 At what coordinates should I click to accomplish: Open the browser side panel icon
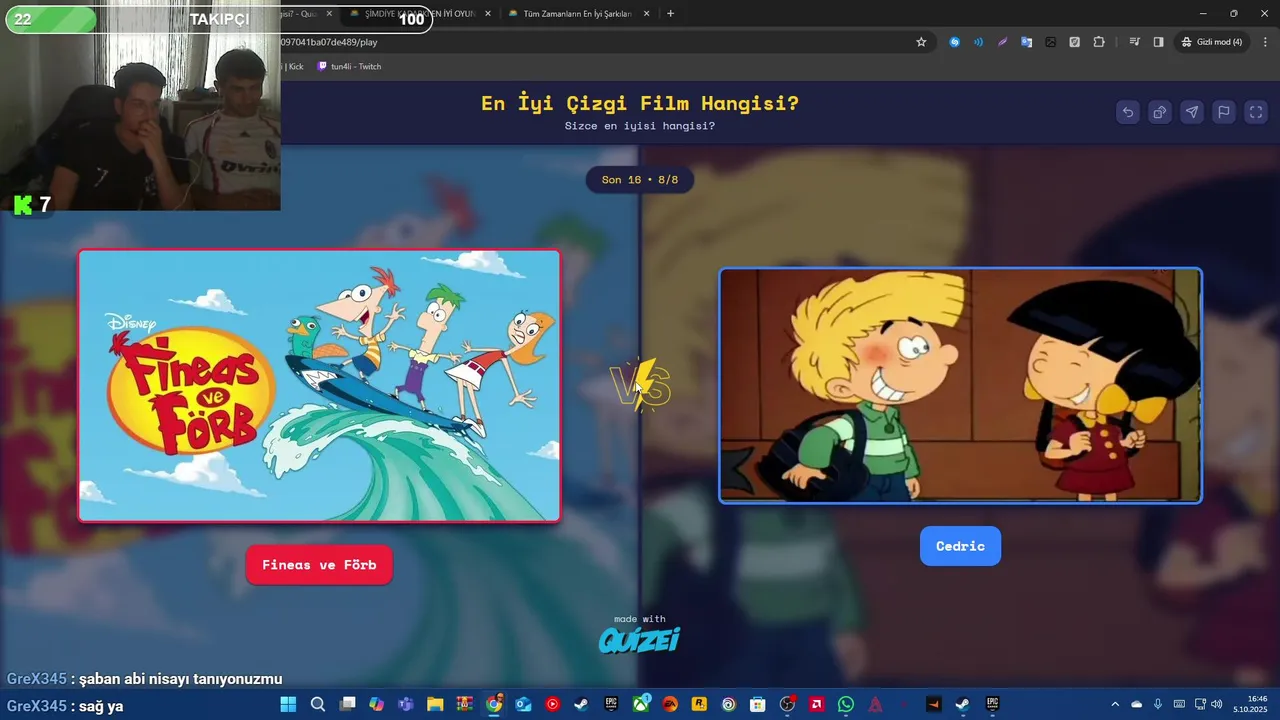coord(1158,42)
